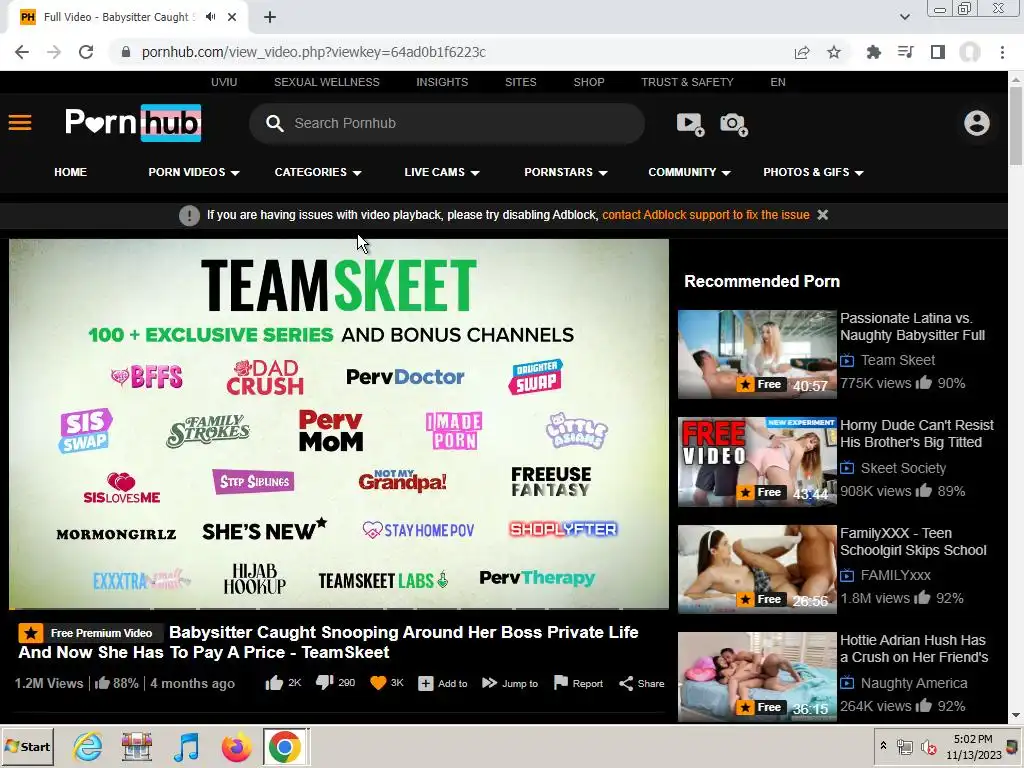Click the main video player area
The width and height of the screenshot is (1024, 768).
click(339, 424)
